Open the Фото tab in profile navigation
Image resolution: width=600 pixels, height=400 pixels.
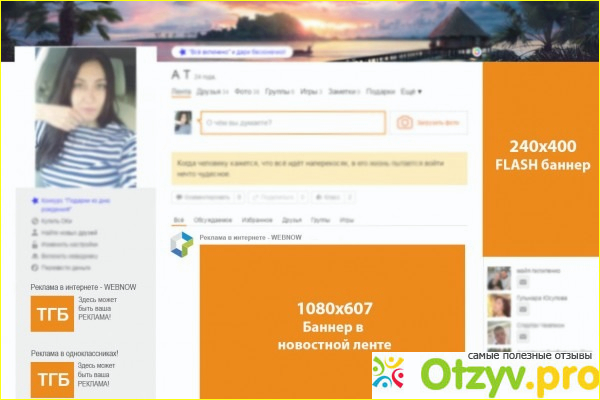pyautogui.click(x=244, y=92)
